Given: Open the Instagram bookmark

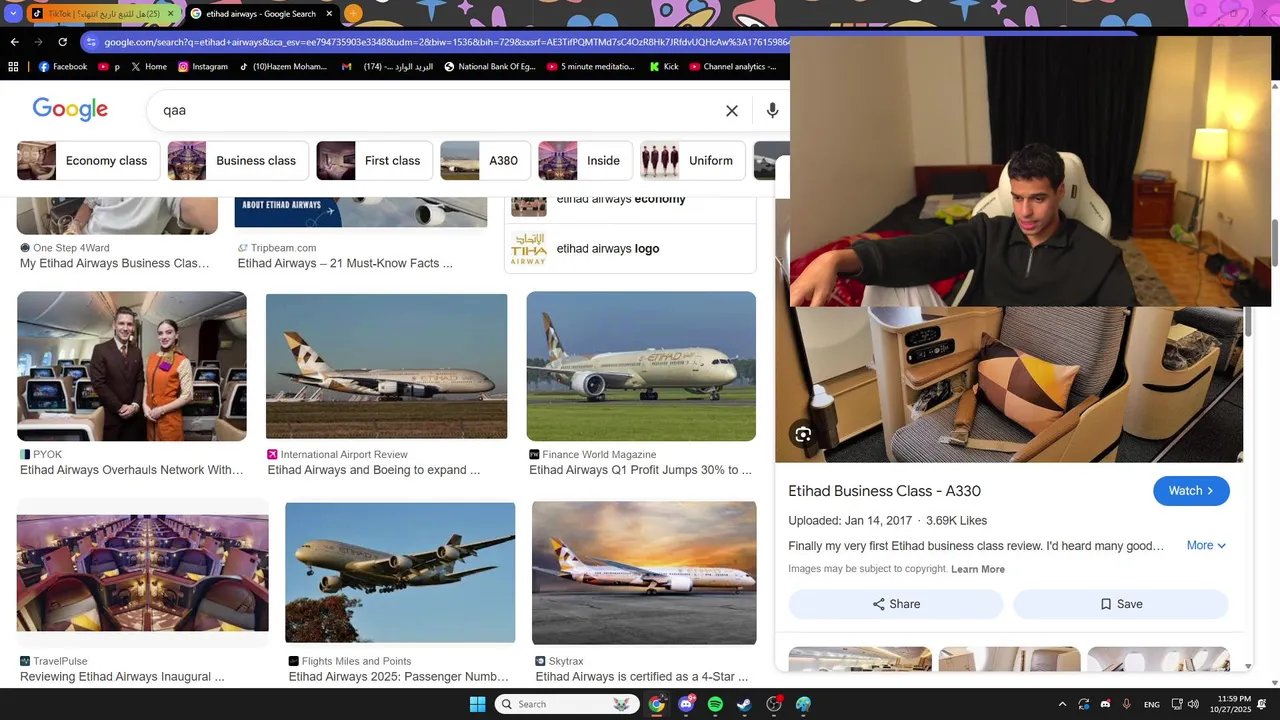Looking at the screenshot, I should [203, 67].
